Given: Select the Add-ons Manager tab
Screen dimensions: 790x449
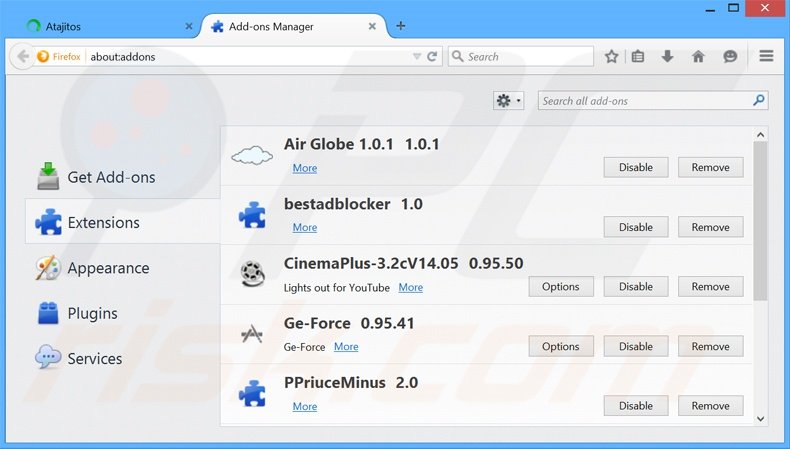Looking at the screenshot, I should 294,26.
